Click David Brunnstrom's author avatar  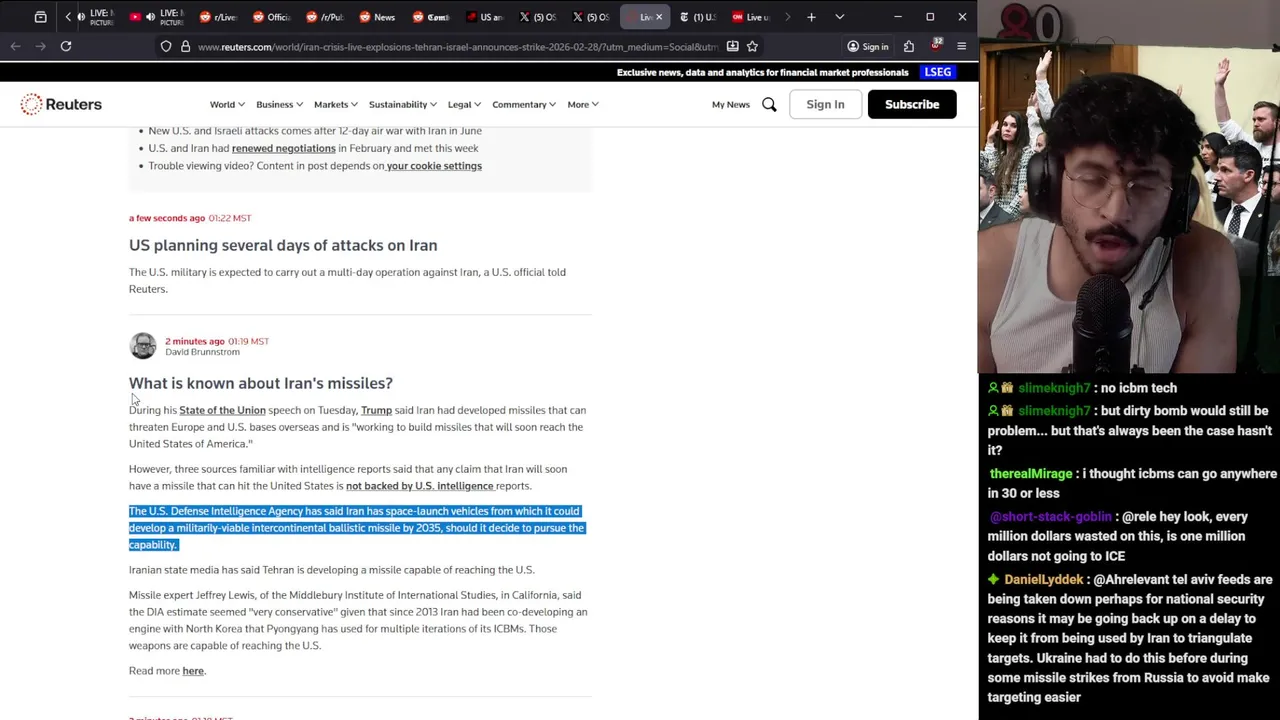pyautogui.click(x=143, y=346)
